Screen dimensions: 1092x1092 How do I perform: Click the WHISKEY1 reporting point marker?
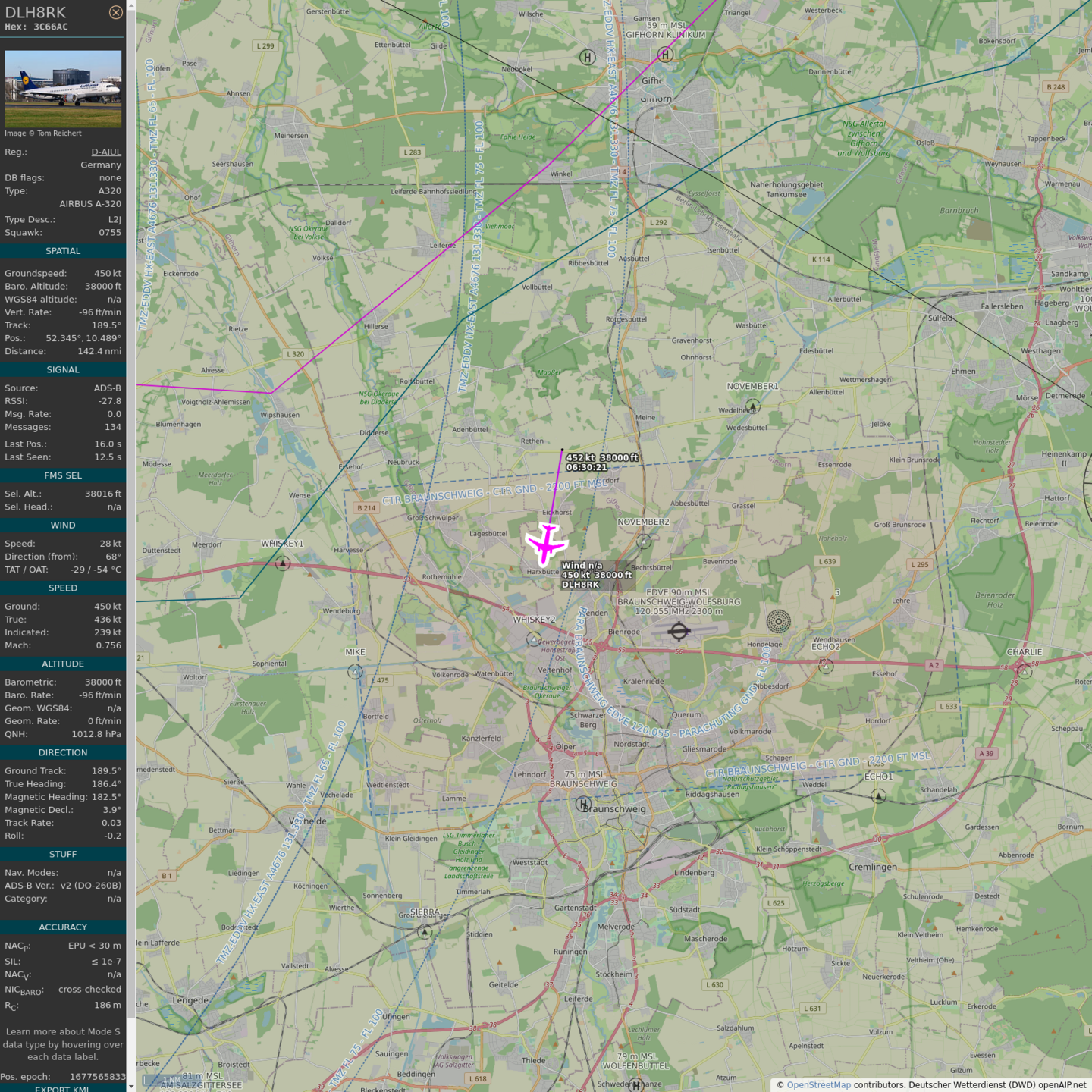283,563
